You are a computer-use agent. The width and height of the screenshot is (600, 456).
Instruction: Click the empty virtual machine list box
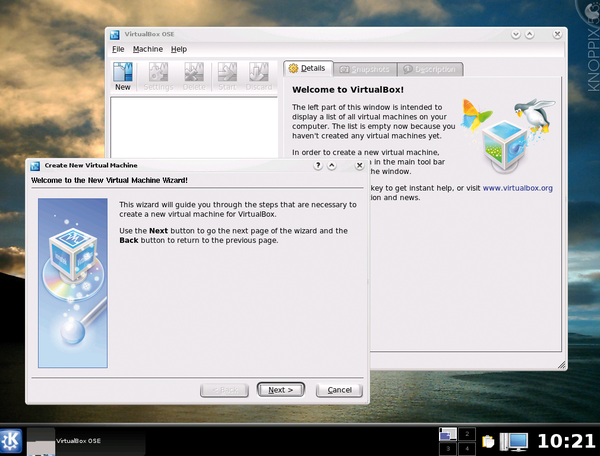click(194, 127)
